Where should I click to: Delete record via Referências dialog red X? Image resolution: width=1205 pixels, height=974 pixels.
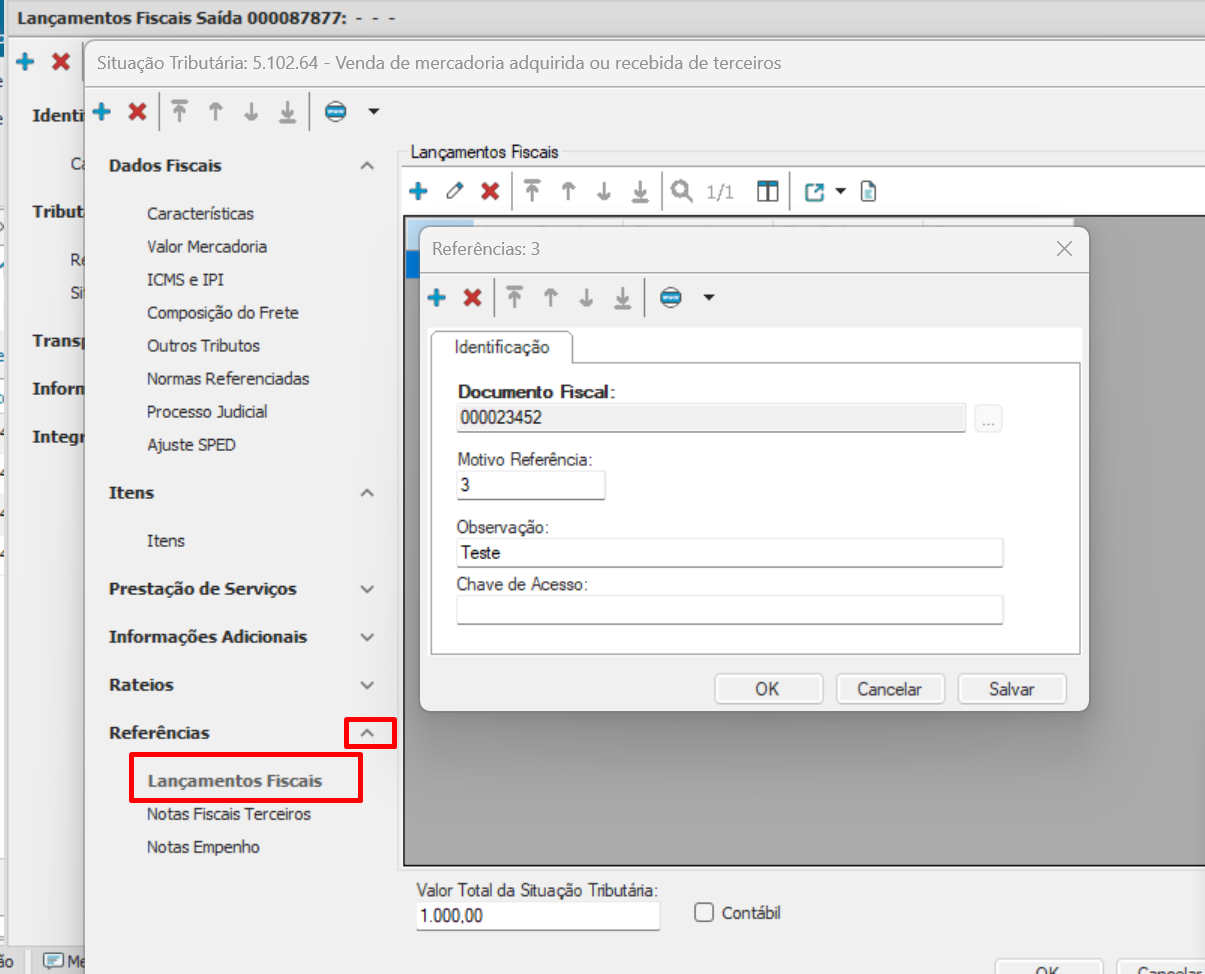472,297
